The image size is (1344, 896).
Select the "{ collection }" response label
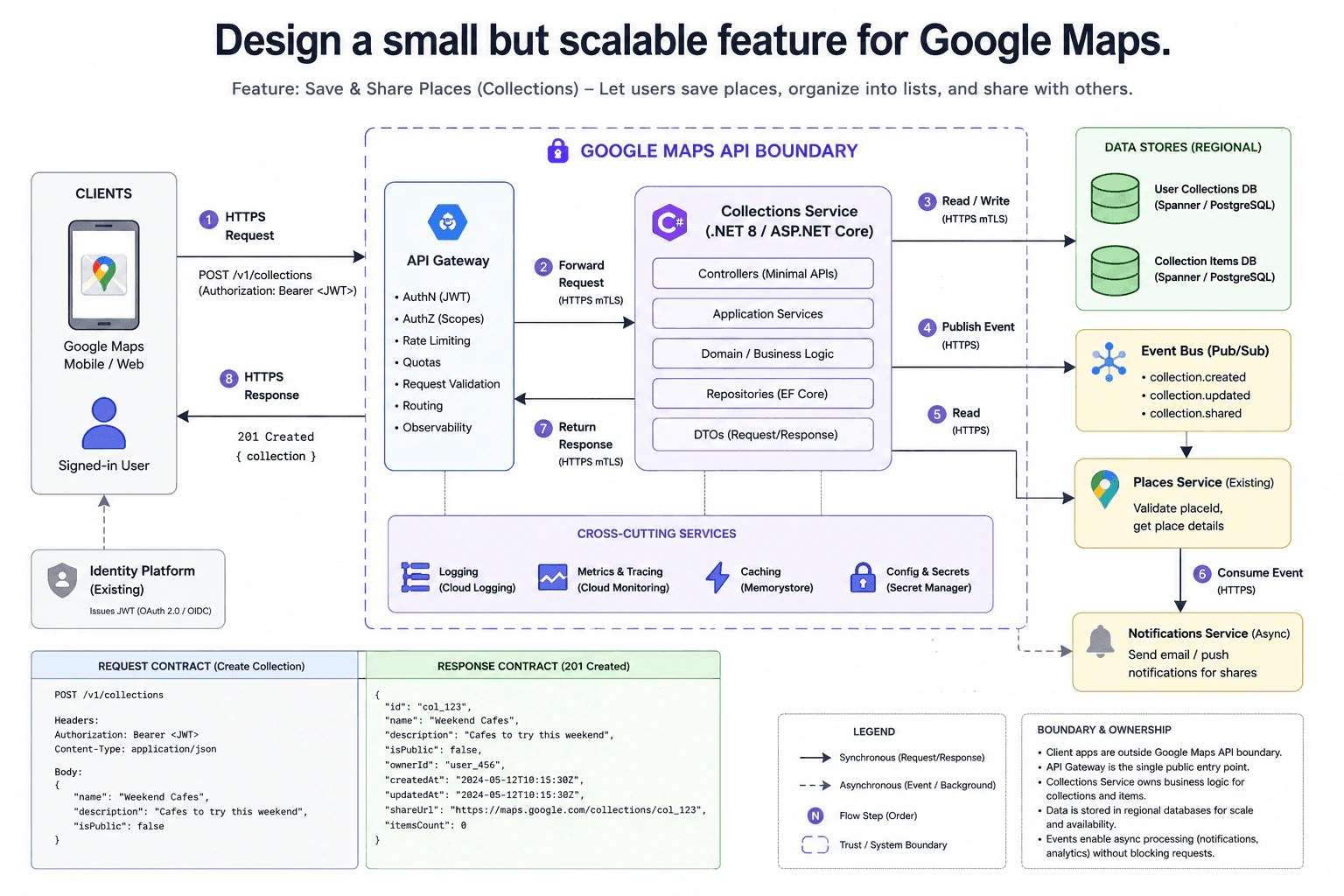[x=276, y=456]
